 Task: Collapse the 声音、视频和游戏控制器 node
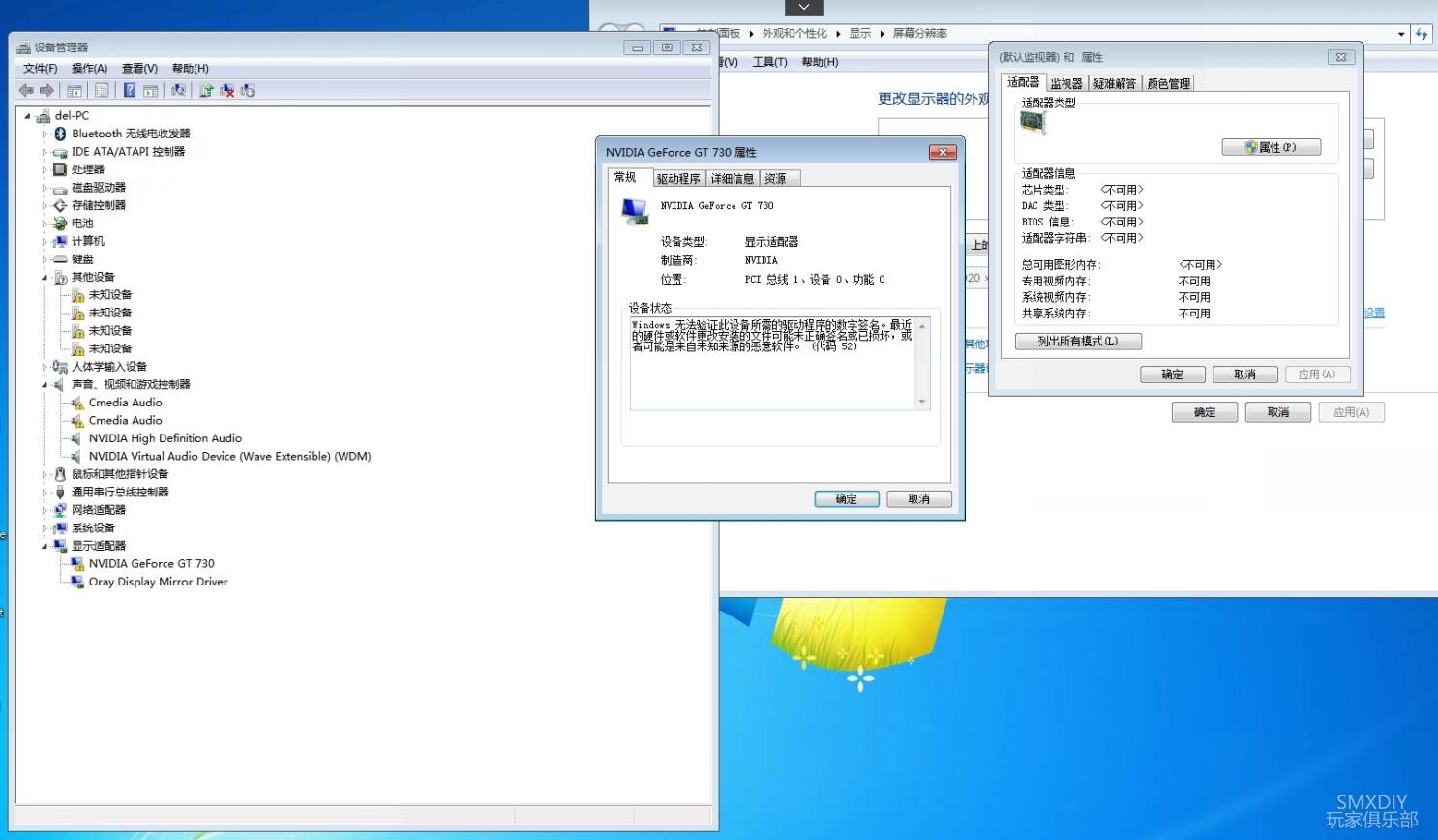pyautogui.click(x=45, y=385)
